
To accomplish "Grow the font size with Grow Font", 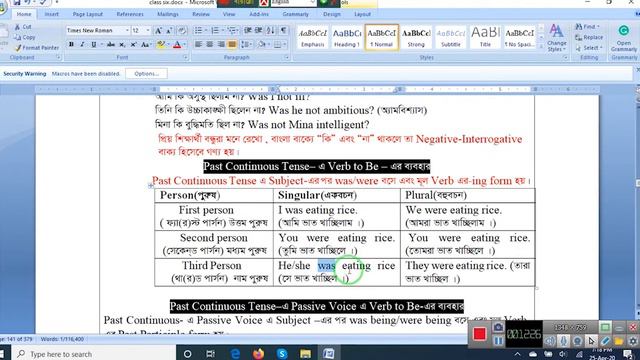I will click(x=158, y=31).
